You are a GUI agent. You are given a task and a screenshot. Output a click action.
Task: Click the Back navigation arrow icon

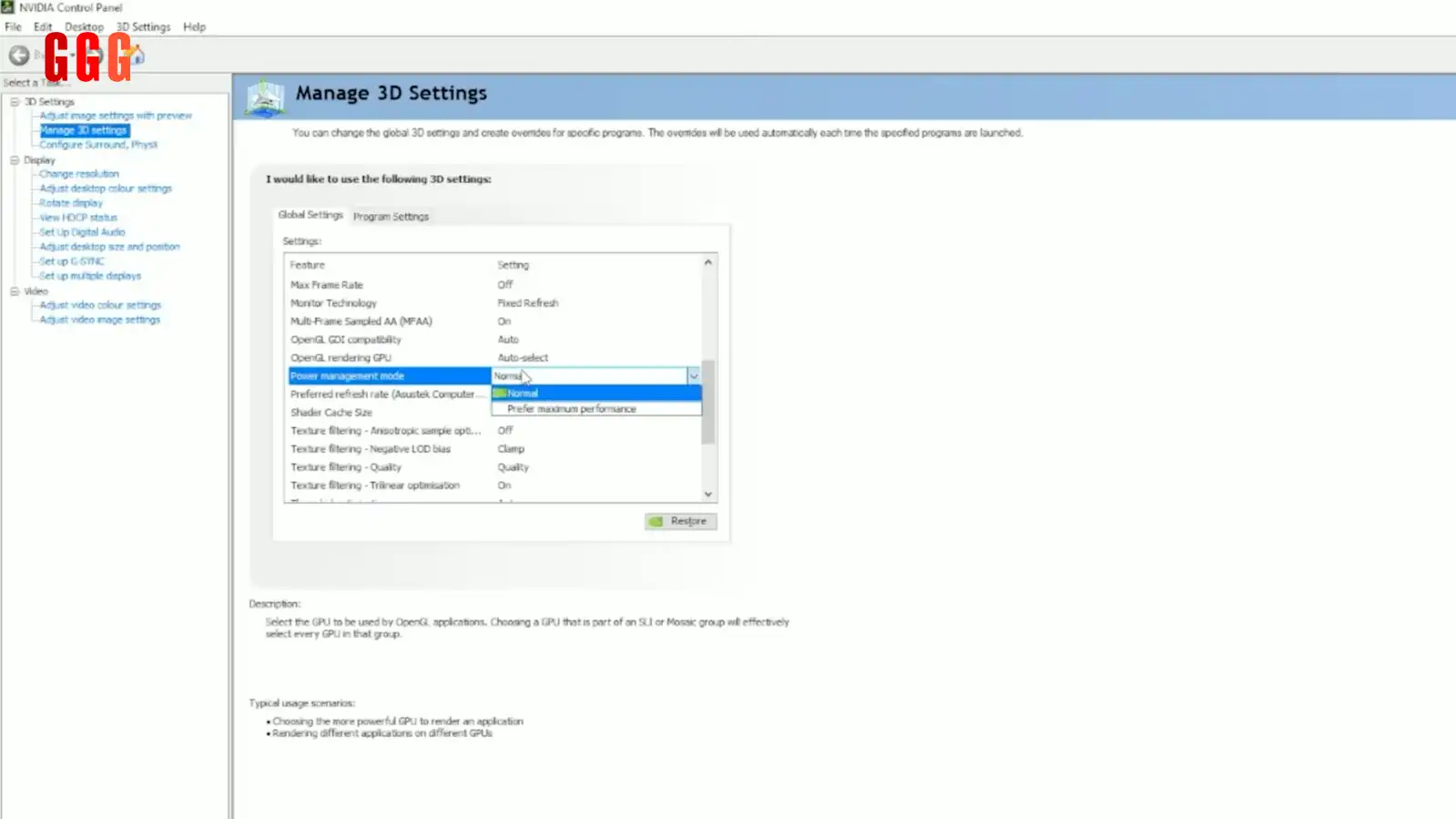tap(18, 56)
